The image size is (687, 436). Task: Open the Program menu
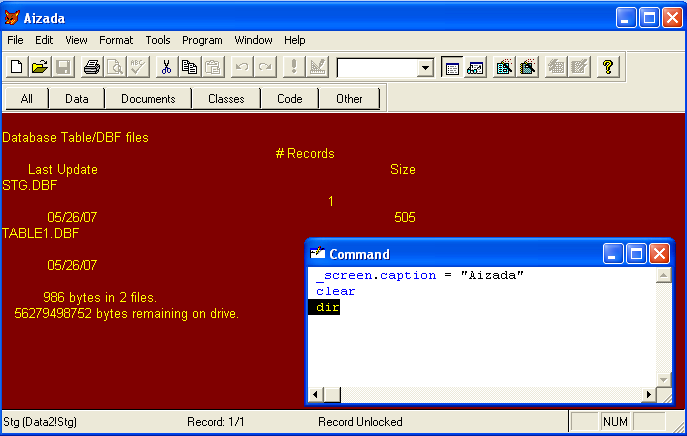pyautogui.click(x=202, y=40)
